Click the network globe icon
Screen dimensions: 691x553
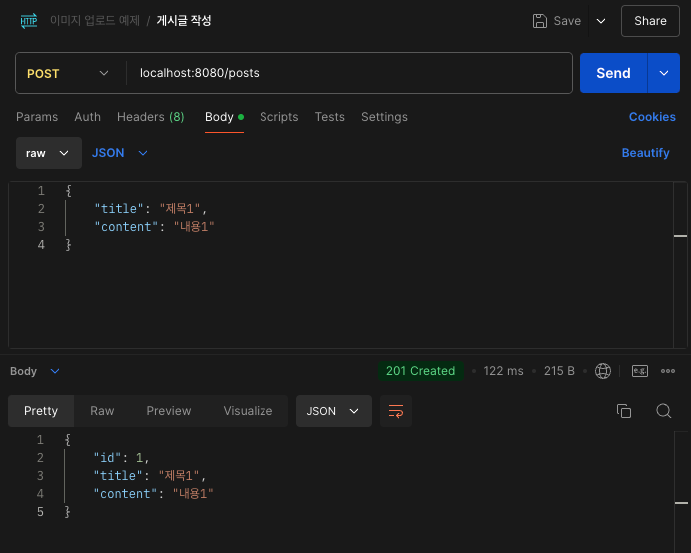coord(603,371)
